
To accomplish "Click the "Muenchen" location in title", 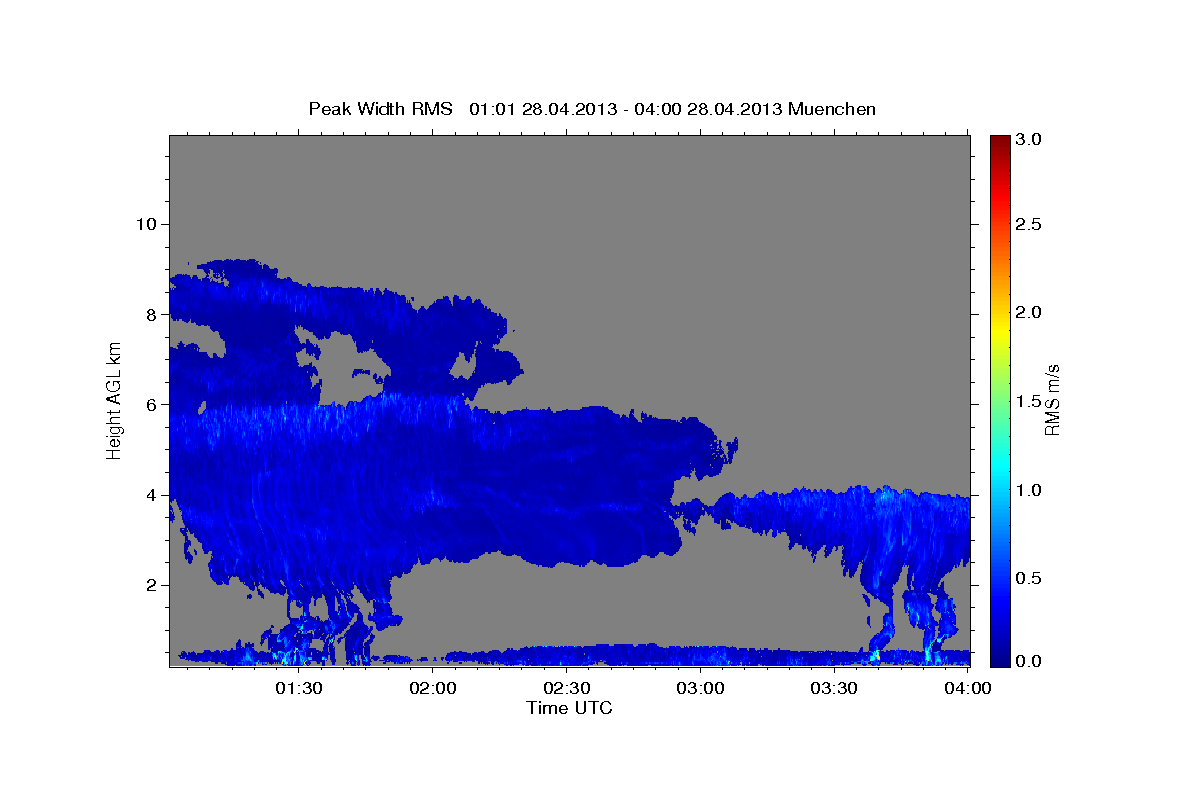I will [x=832, y=109].
